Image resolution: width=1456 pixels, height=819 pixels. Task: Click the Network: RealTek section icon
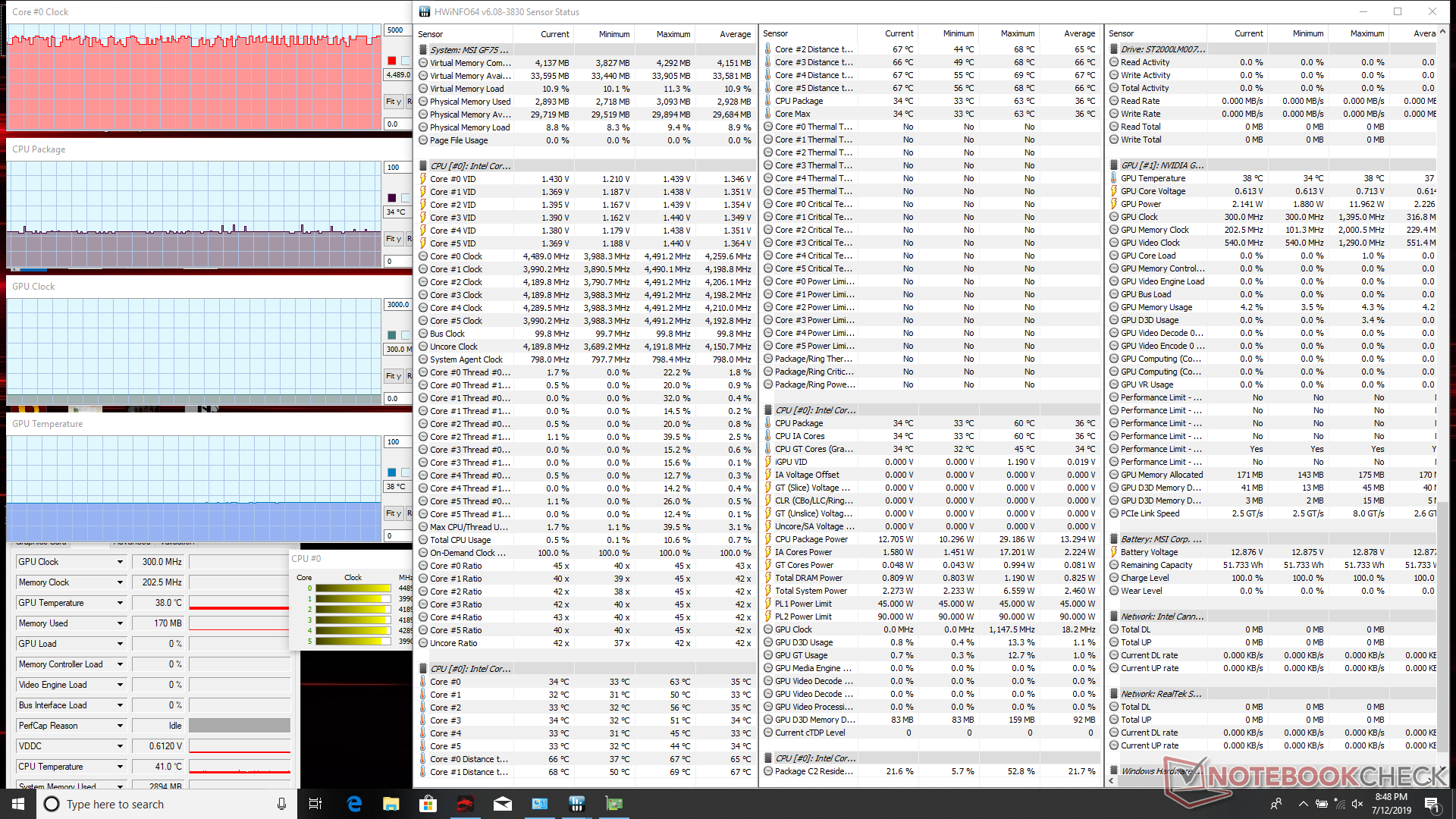click(1114, 694)
